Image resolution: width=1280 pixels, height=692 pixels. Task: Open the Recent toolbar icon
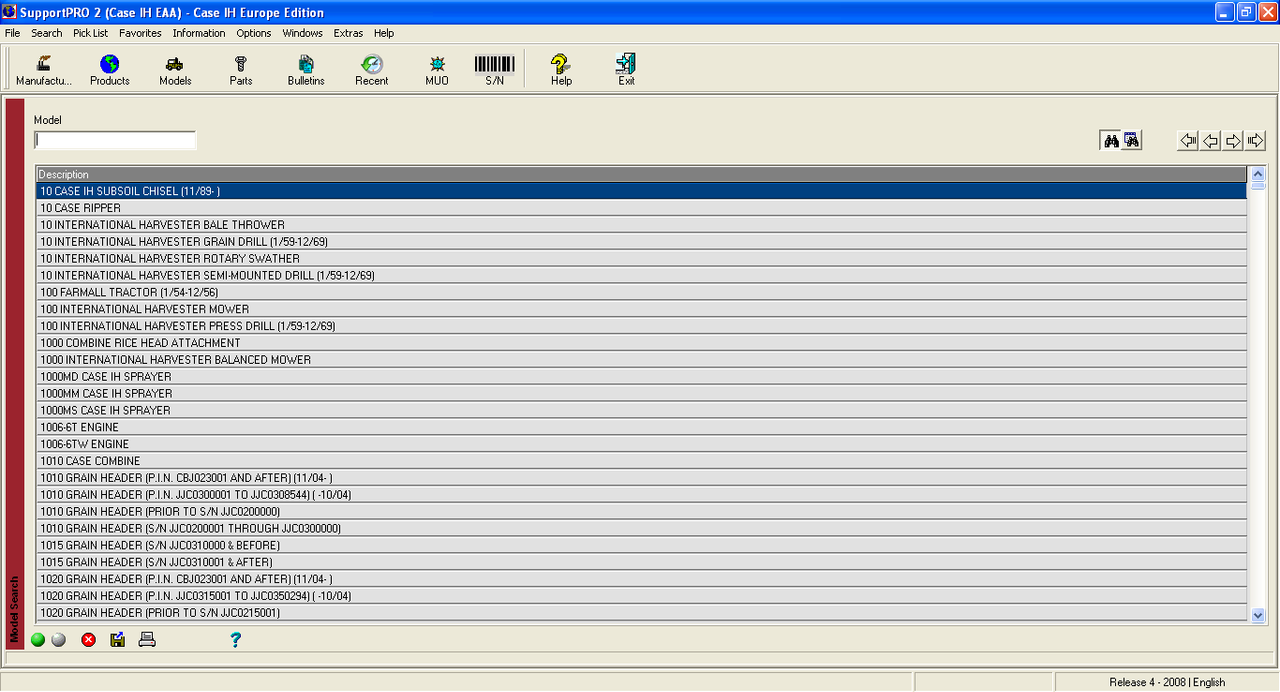(x=372, y=70)
